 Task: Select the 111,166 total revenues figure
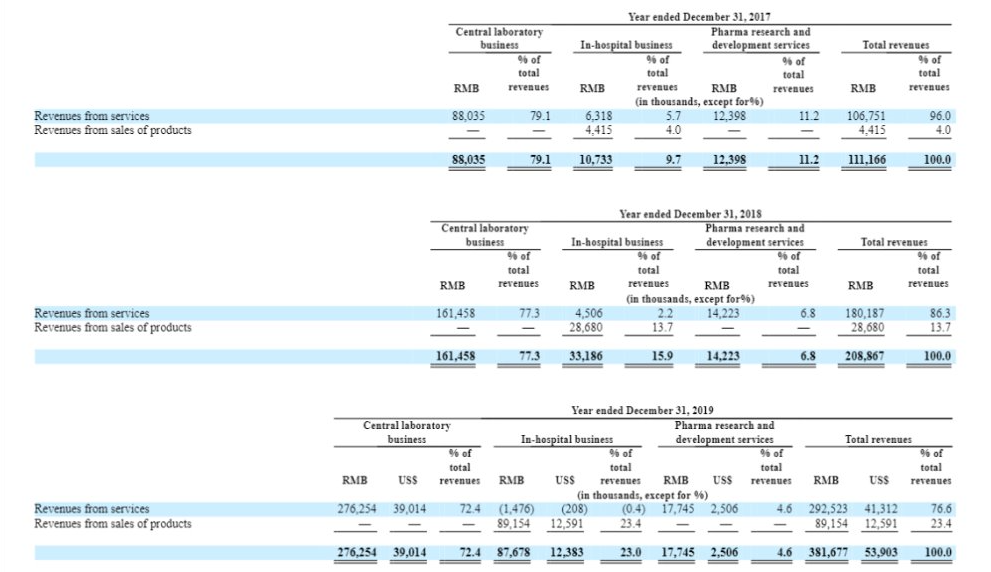(867, 160)
